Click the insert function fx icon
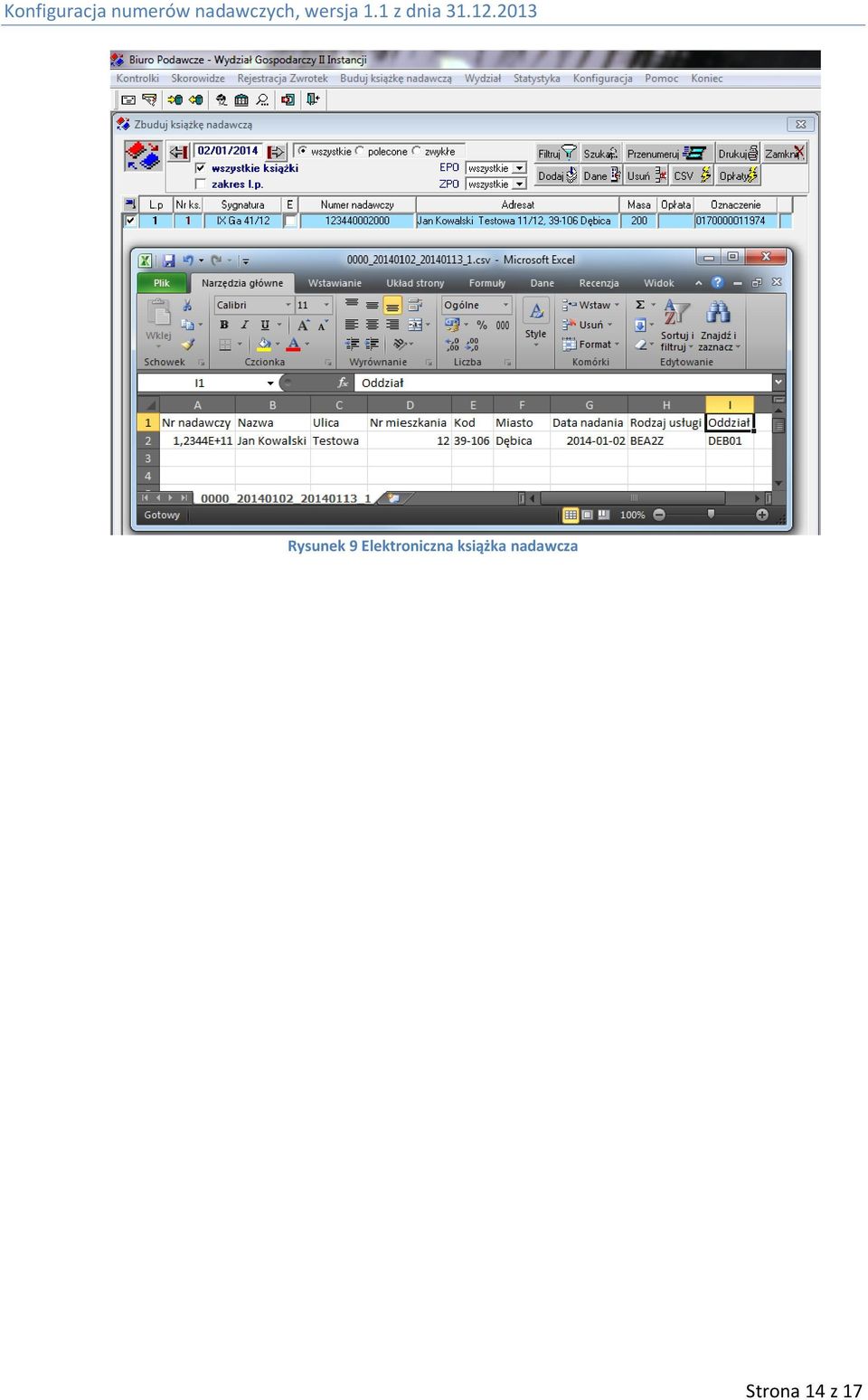Image resolution: width=868 pixels, height=1400 pixels. pyautogui.click(x=343, y=383)
